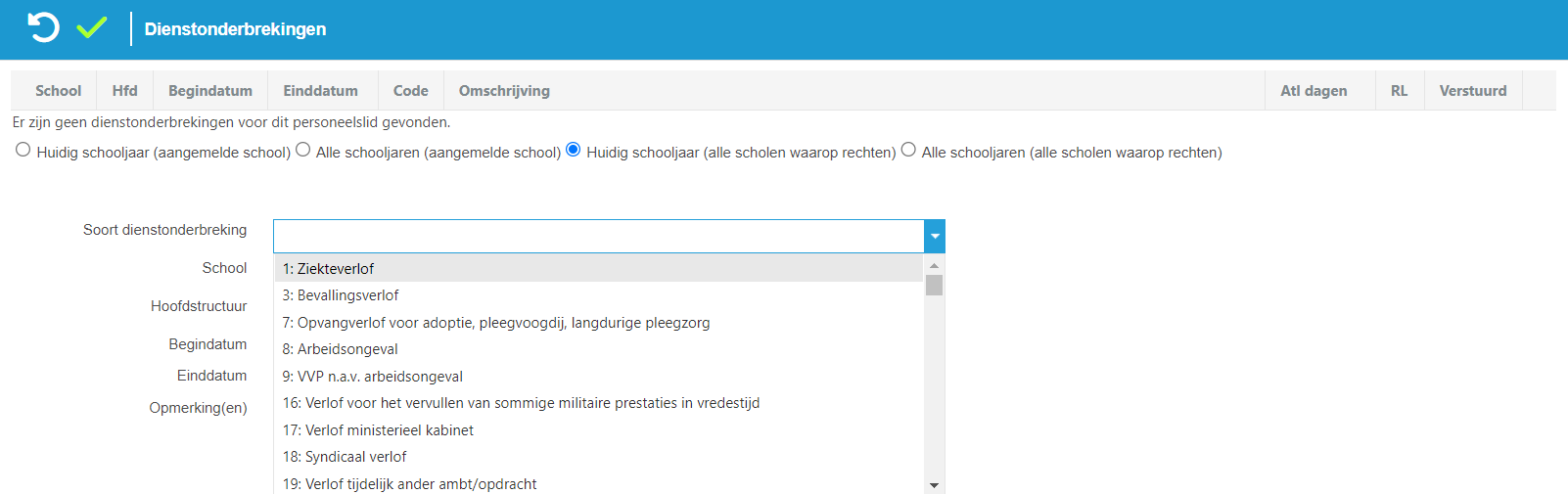Click the Omschrijving column header
This screenshot has height=494, width=1568.
click(504, 91)
